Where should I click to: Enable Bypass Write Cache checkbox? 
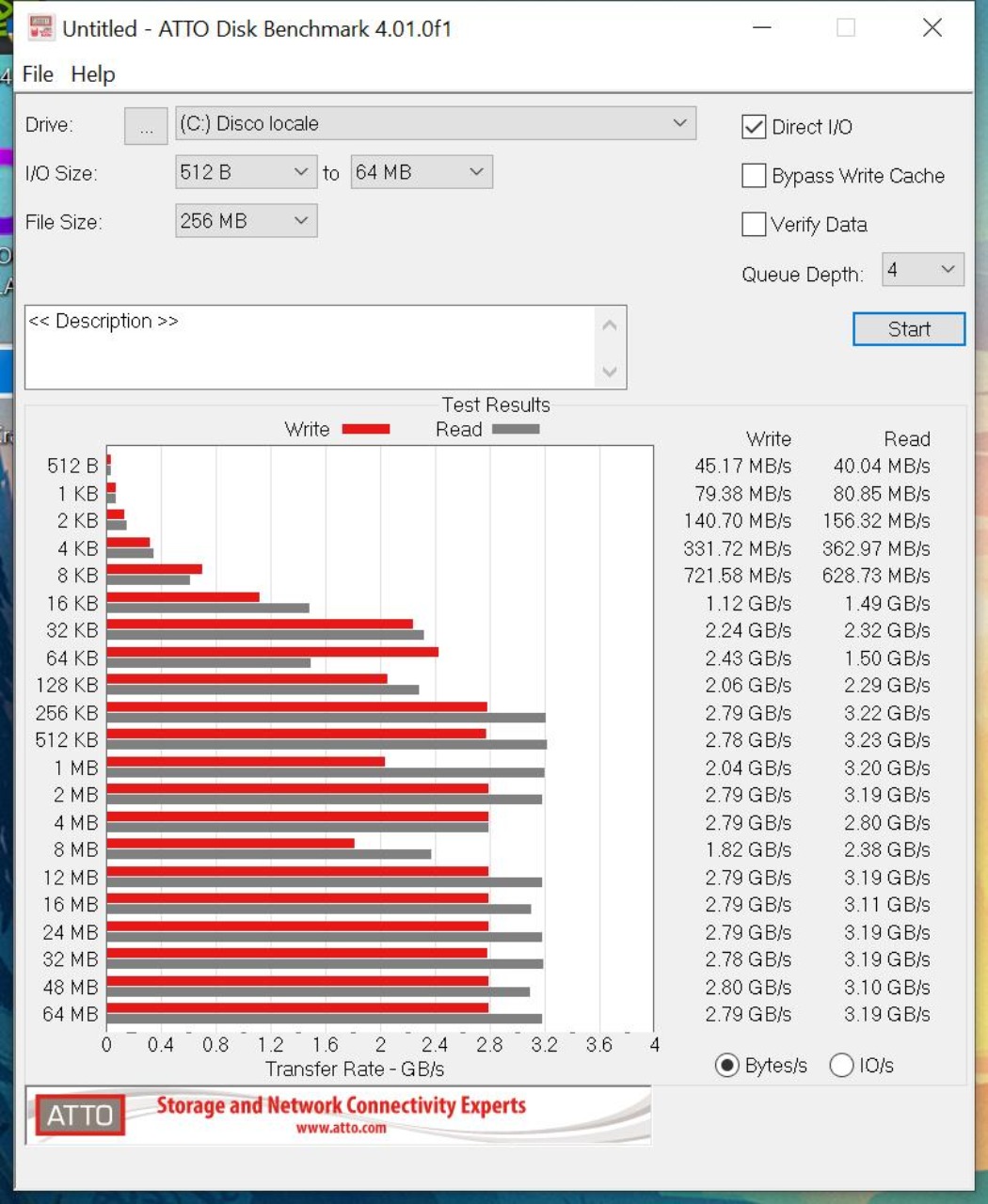[x=754, y=176]
